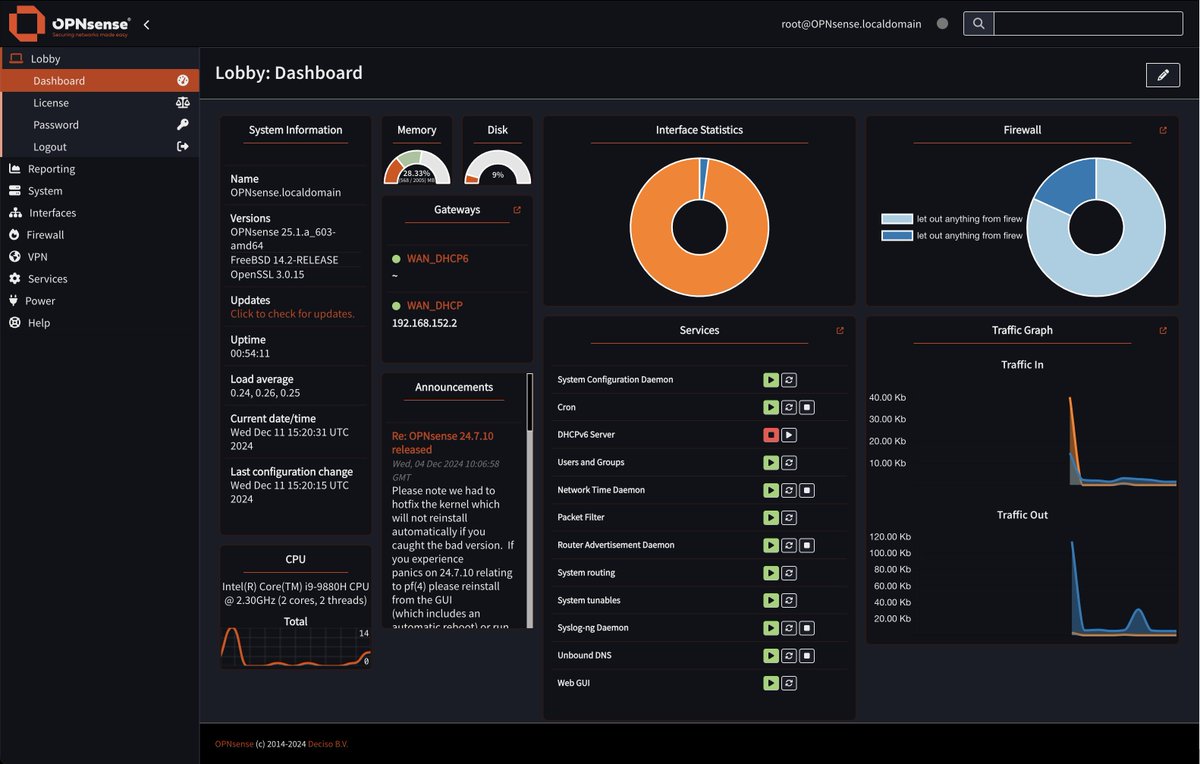The image size is (1200, 764).
Task: Restart the Cron service
Action: click(789, 407)
